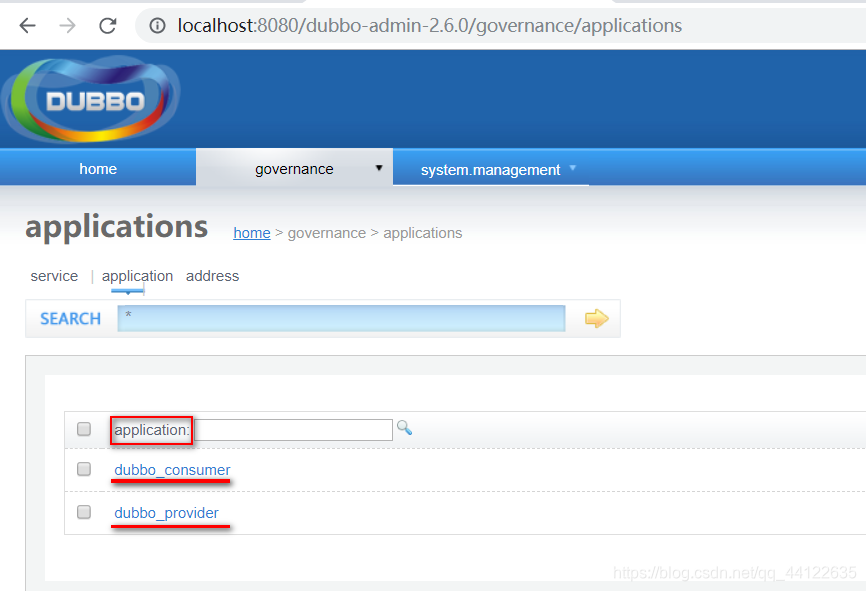Go back with the browser back arrow
This screenshot has height=591, width=866.
click(x=27, y=25)
